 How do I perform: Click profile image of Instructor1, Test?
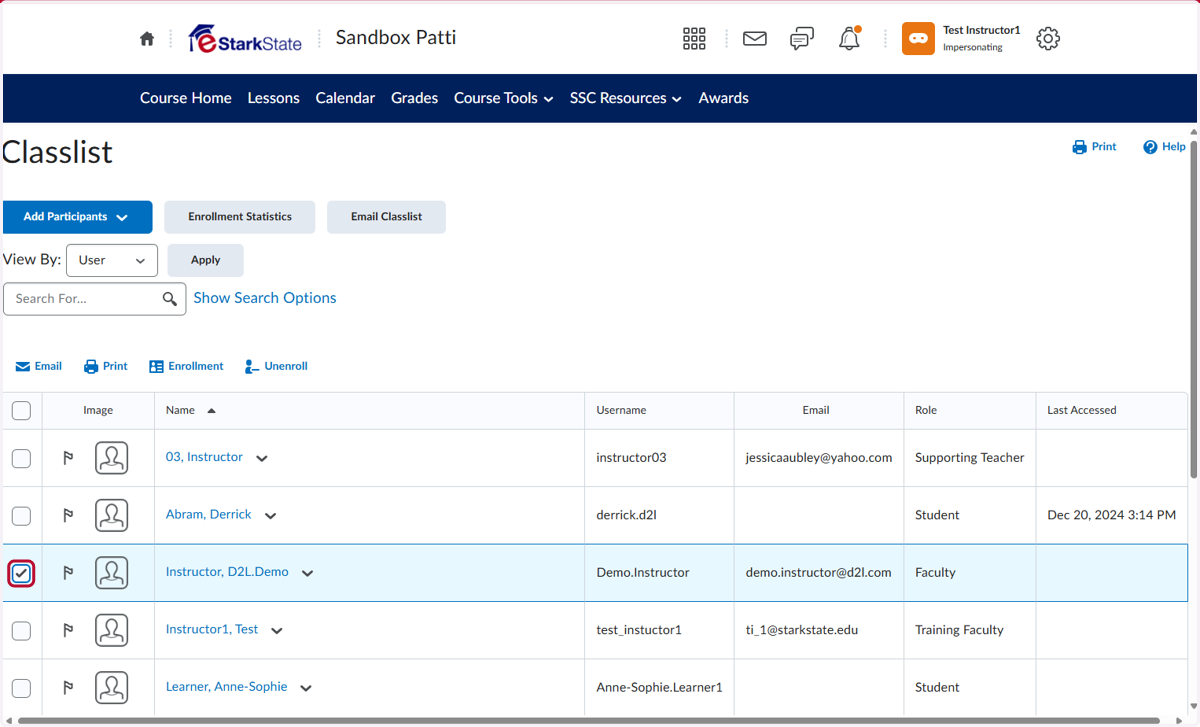point(112,630)
